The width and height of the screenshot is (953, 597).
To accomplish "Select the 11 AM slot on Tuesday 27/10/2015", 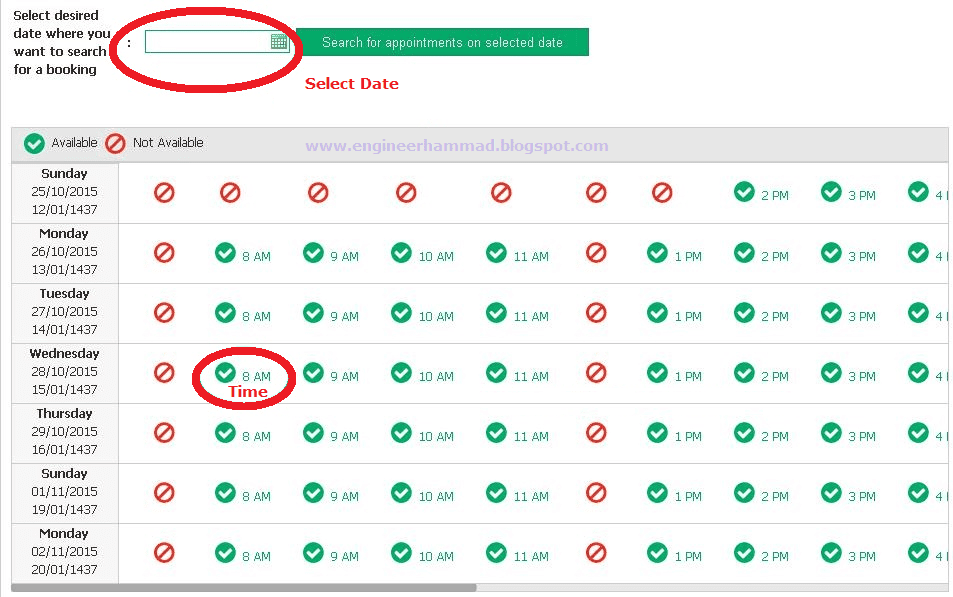I will (496, 313).
